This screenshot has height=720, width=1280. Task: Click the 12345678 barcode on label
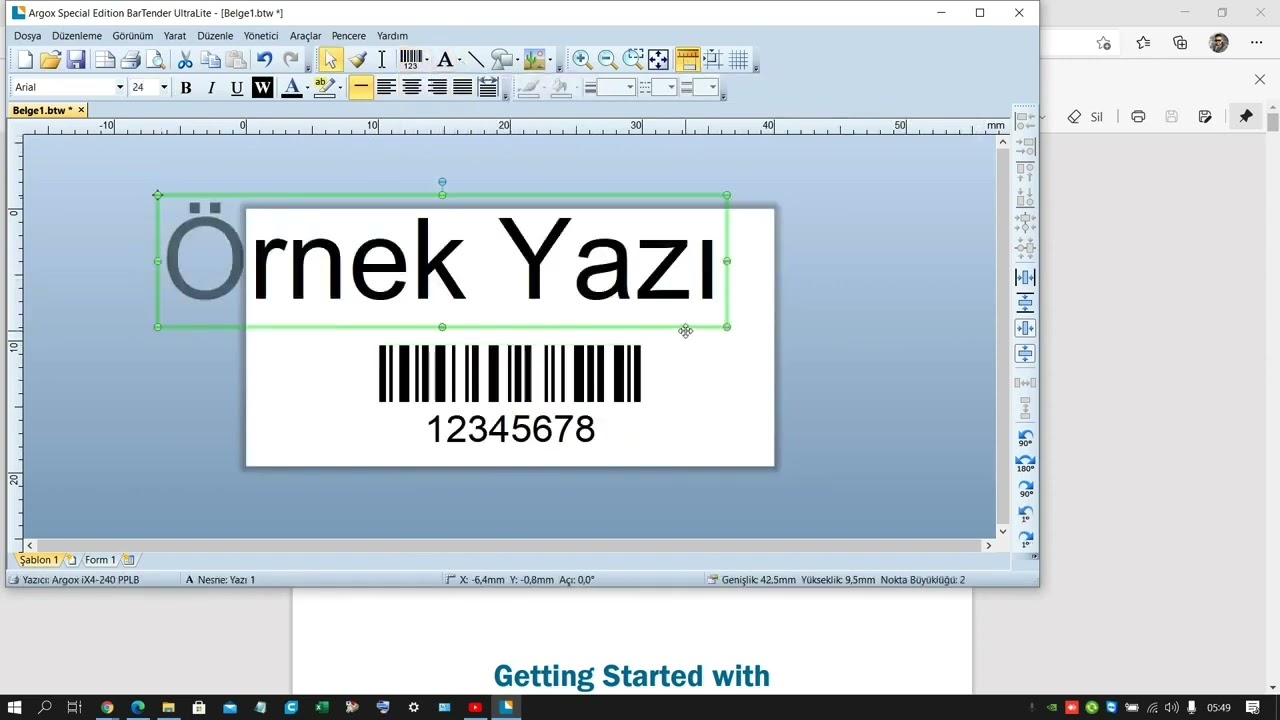click(510, 394)
